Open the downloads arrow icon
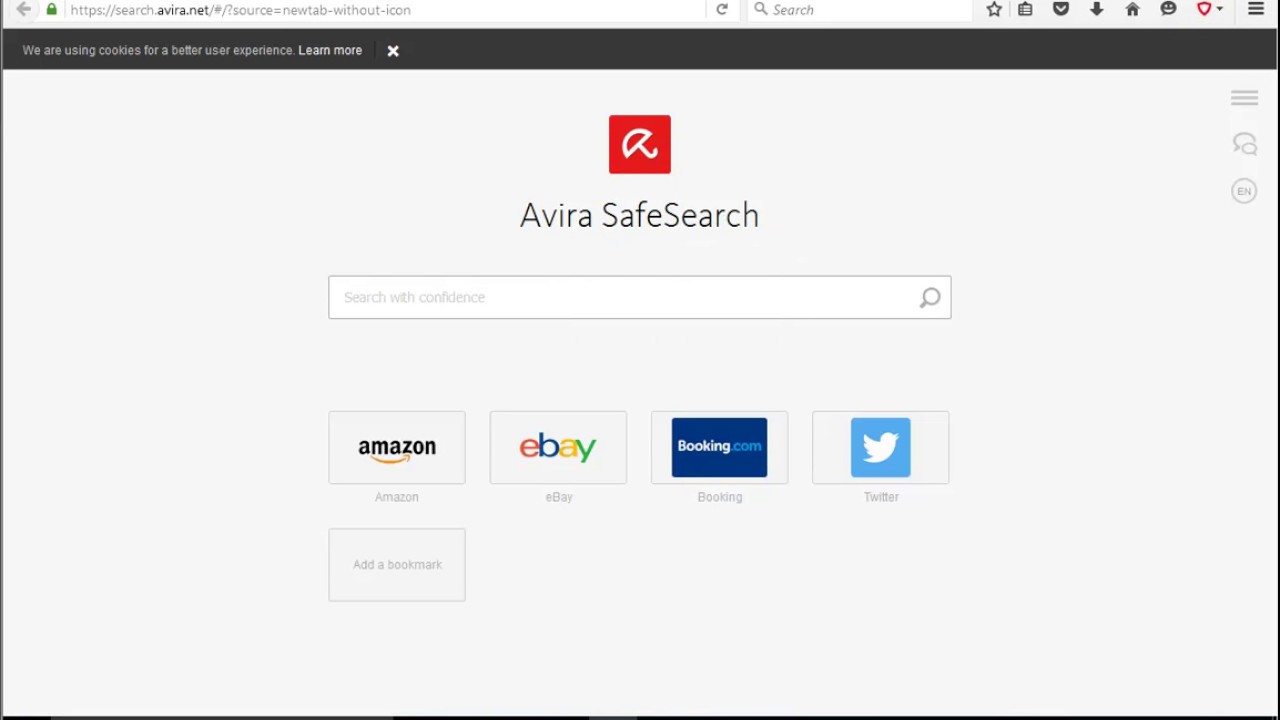 [1097, 9]
